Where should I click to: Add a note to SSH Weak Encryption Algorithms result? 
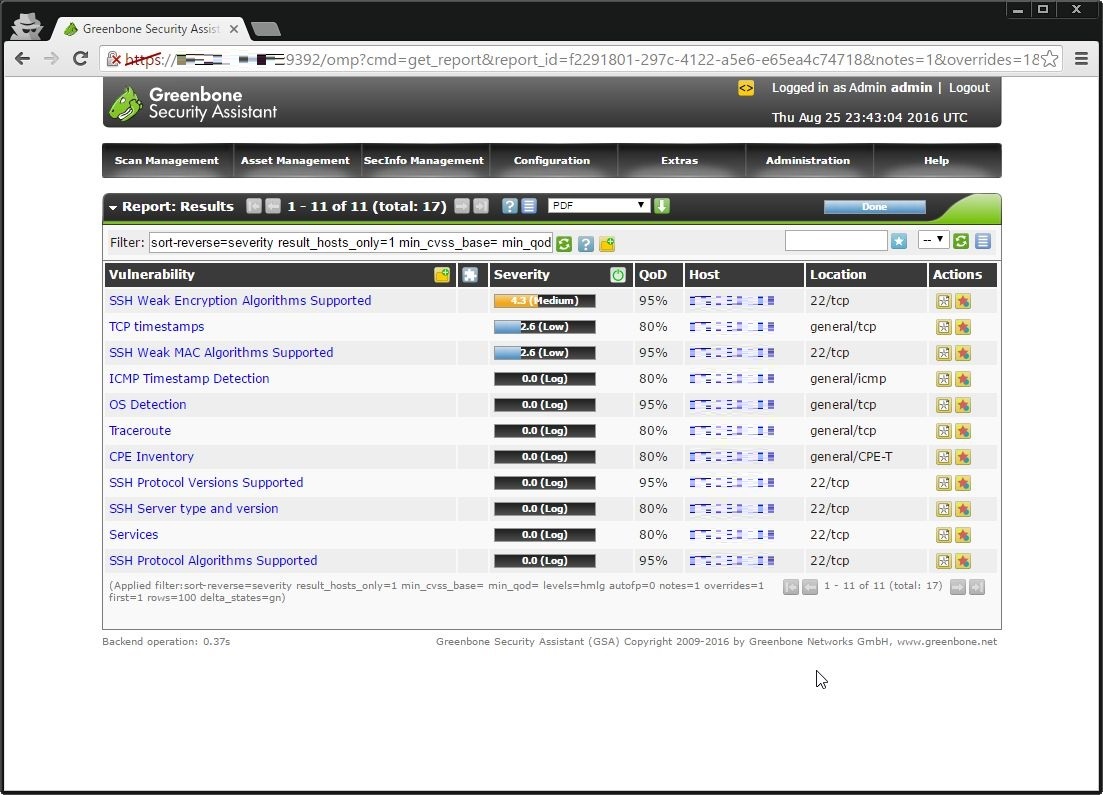(x=943, y=301)
